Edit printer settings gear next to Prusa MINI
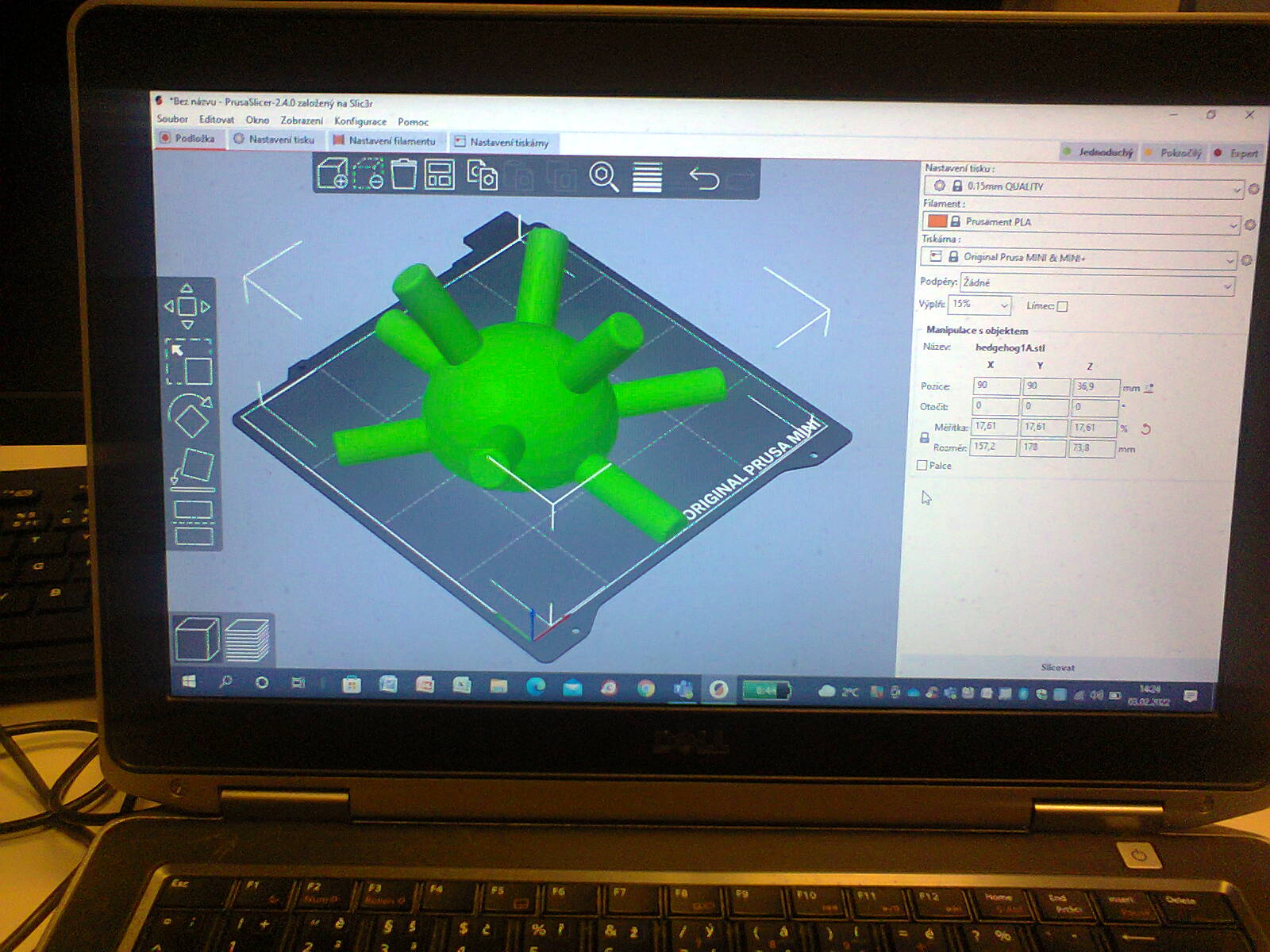Image resolution: width=1270 pixels, height=952 pixels. point(1246,260)
